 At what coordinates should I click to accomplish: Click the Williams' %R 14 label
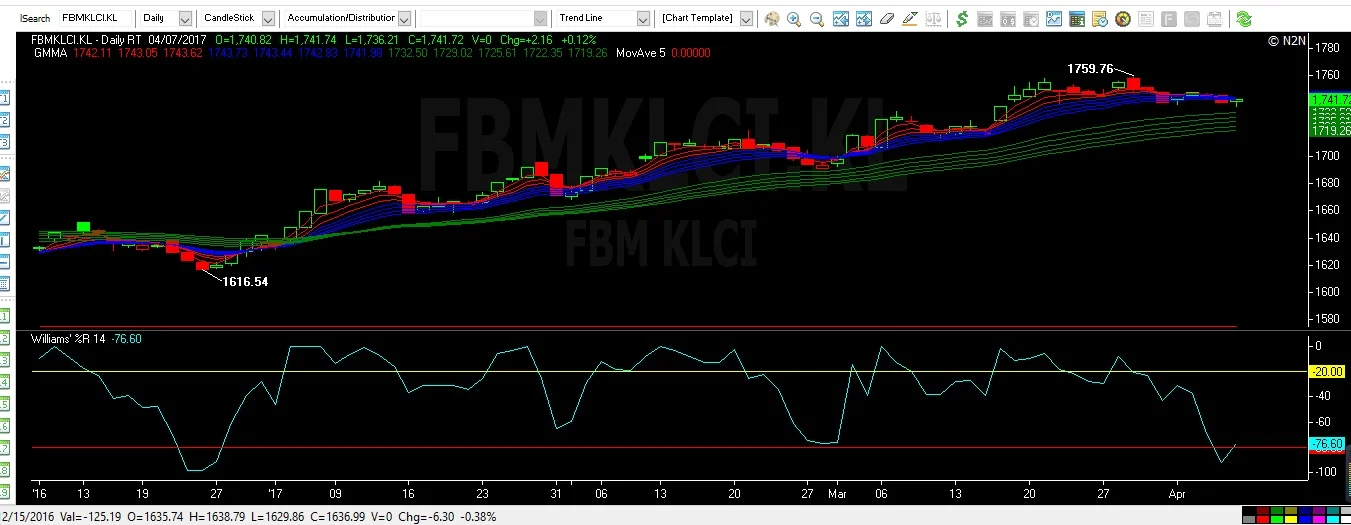pyautogui.click(x=66, y=339)
